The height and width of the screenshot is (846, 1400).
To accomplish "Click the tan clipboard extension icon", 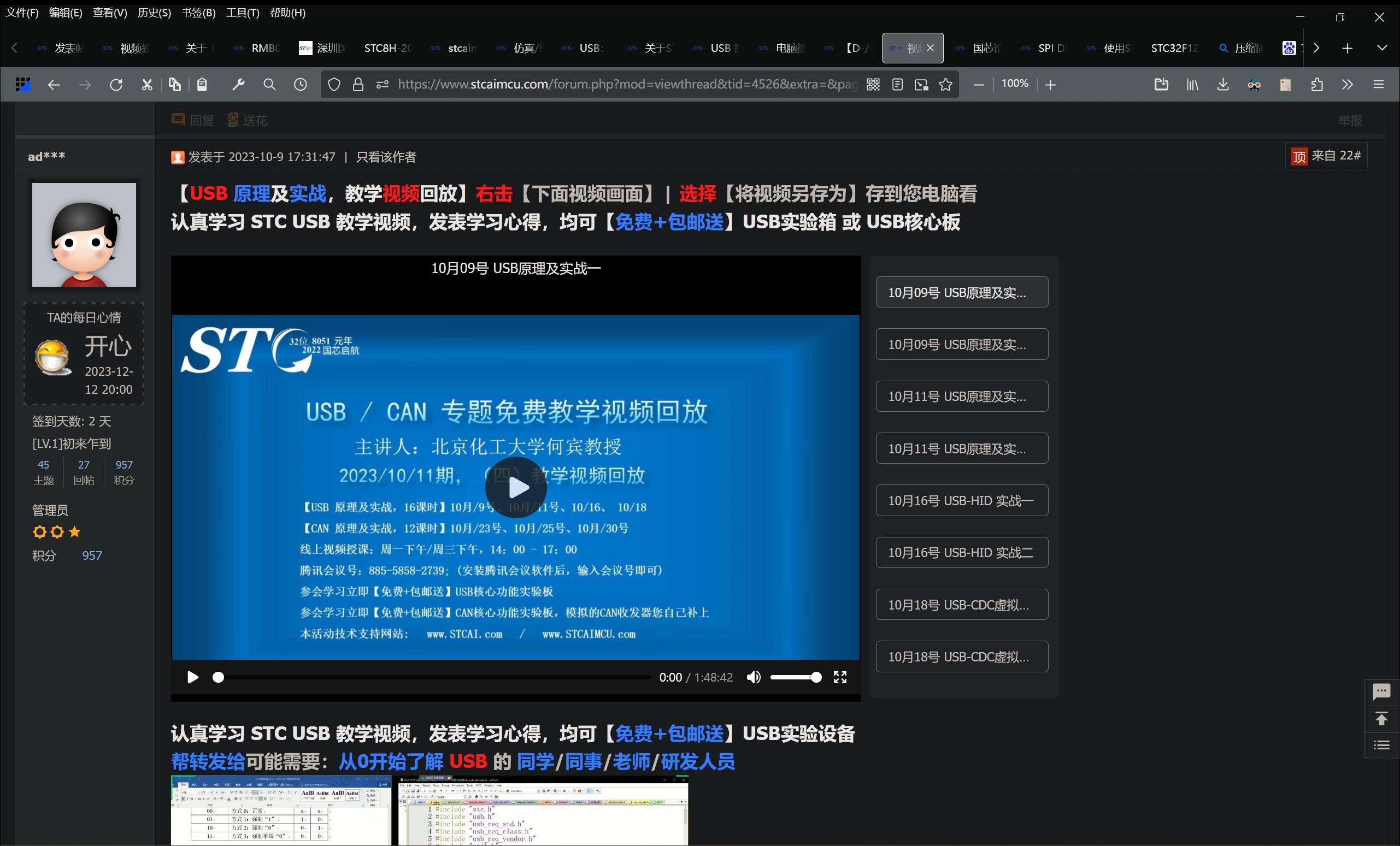I will coord(1285,85).
